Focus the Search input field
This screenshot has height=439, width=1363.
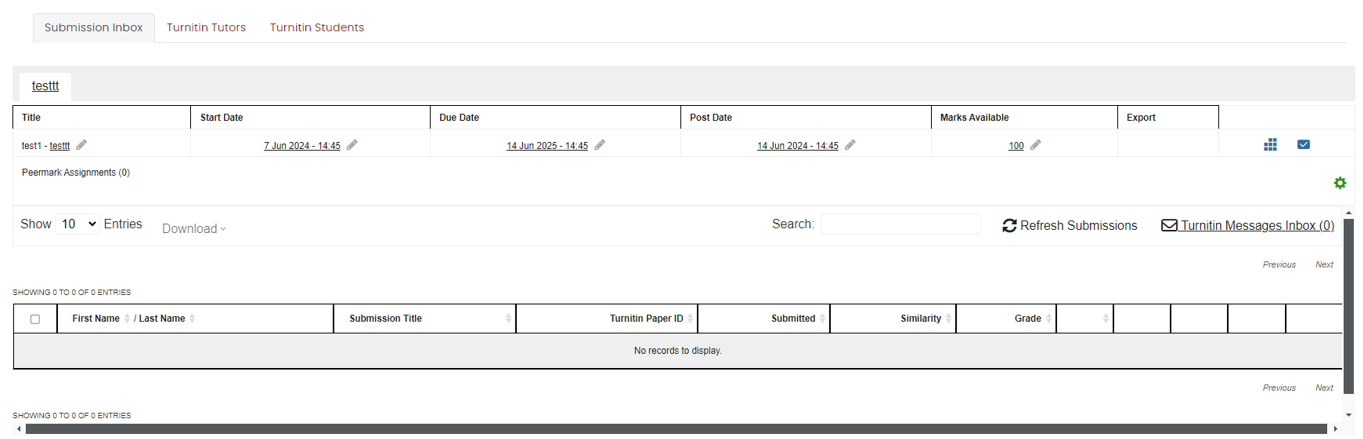(900, 224)
